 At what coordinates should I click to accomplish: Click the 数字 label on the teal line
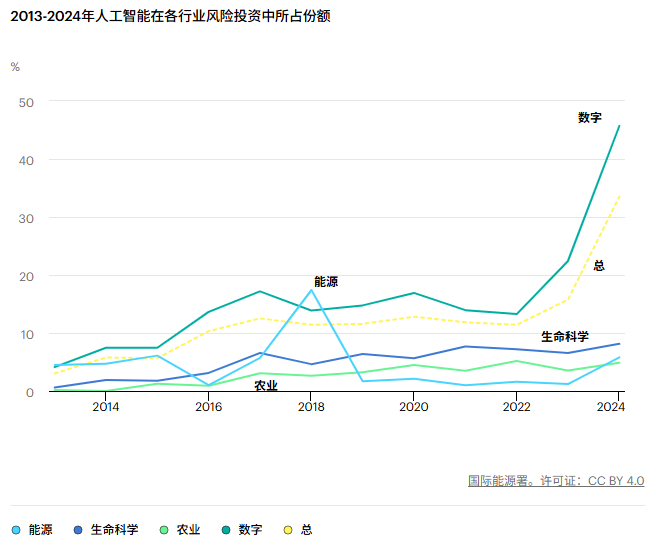590,118
